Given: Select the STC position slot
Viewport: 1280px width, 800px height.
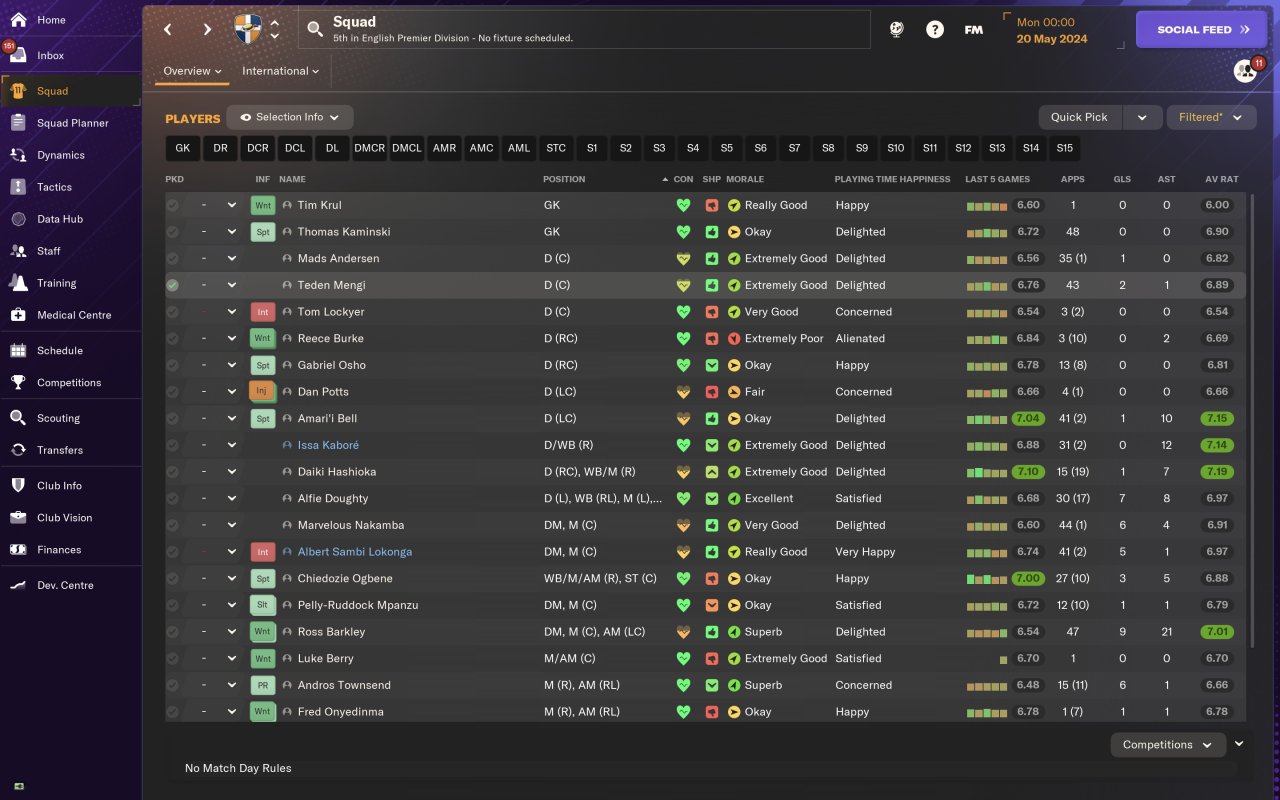Looking at the screenshot, I should pyautogui.click(x=556, y=148).
